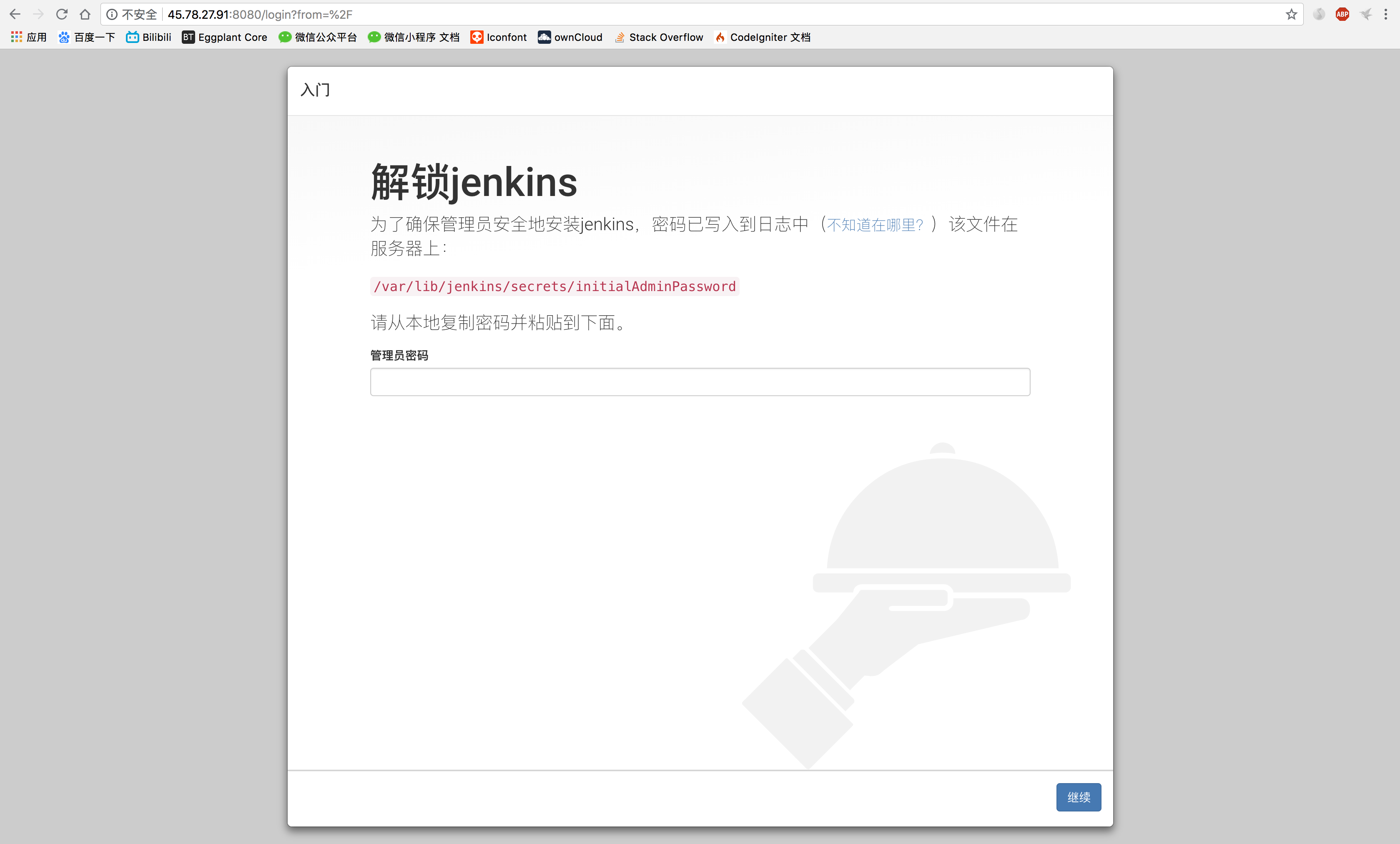Open the ownCloud bookmark

tap(570, 37)
